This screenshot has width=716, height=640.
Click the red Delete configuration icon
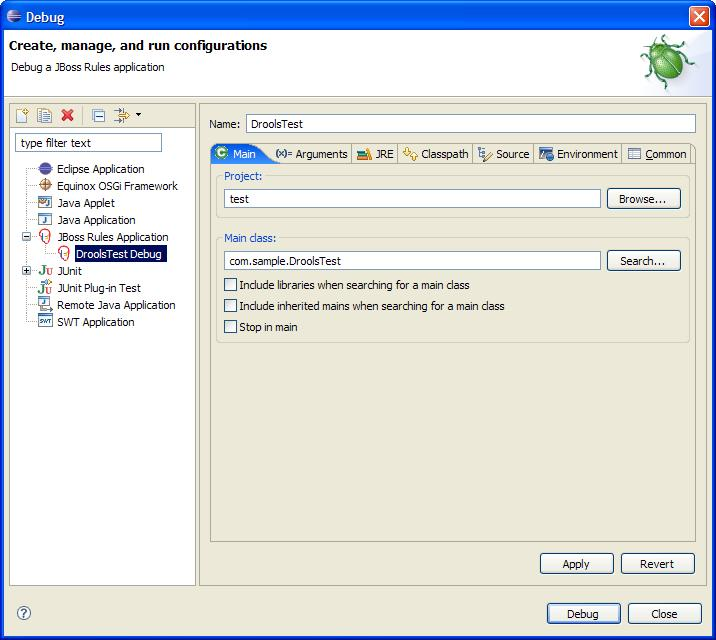(68, 116)
